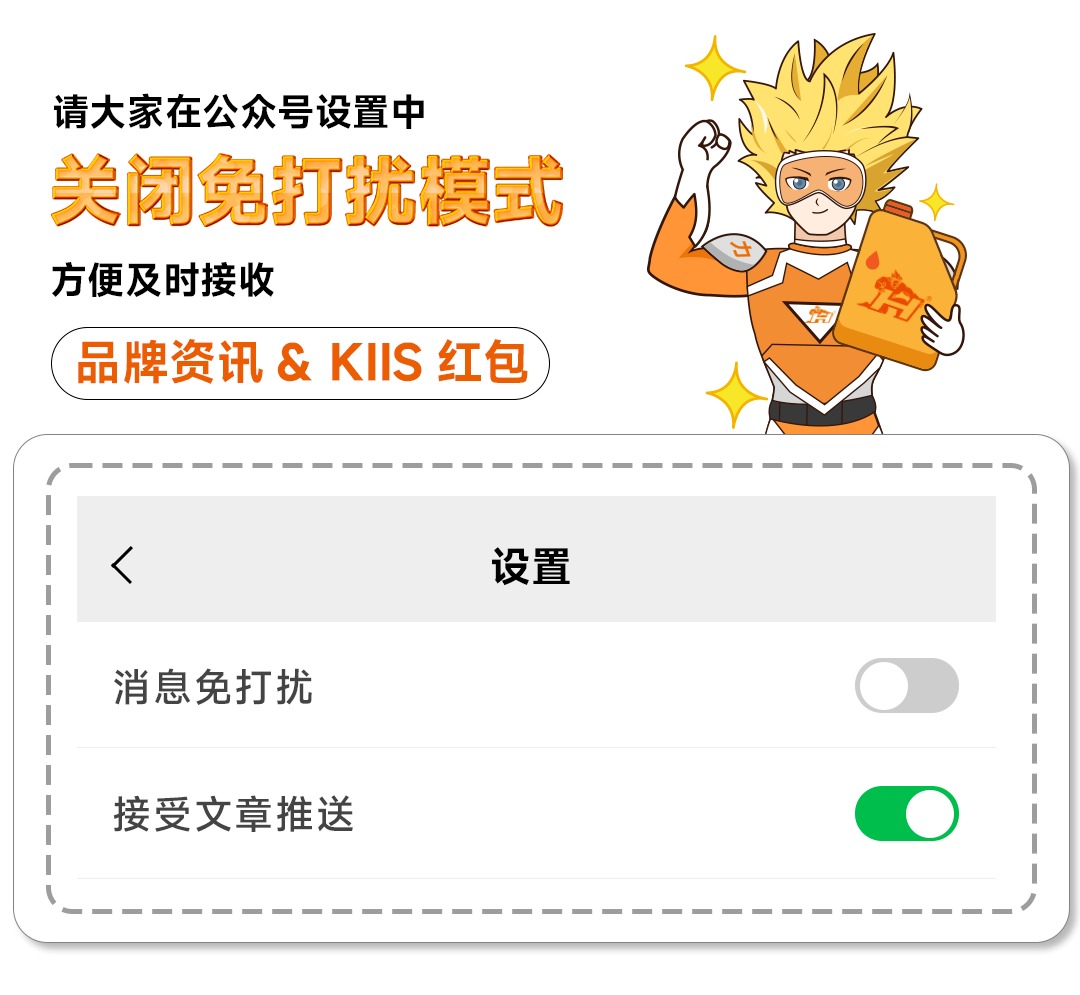Tap the 品牌资讯 & KIIS 红包 pill button
The height and width of the screenshot is (995, 1080).
(300, 363)
